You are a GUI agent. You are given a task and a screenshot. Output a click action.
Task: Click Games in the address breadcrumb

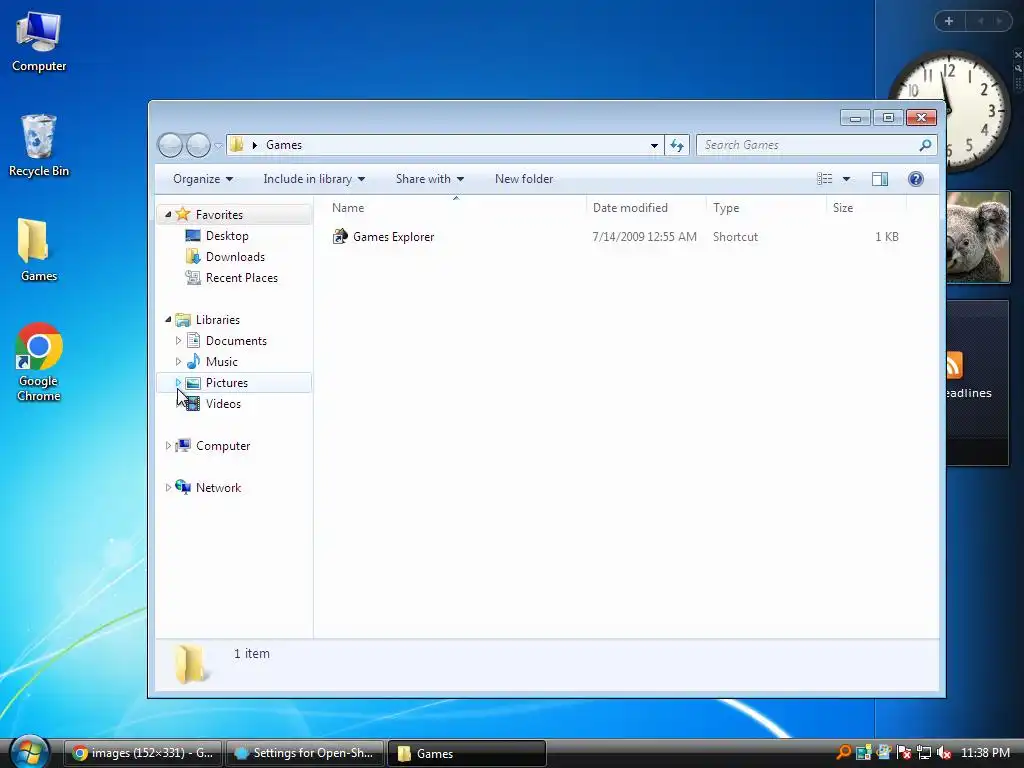point(283,145)
